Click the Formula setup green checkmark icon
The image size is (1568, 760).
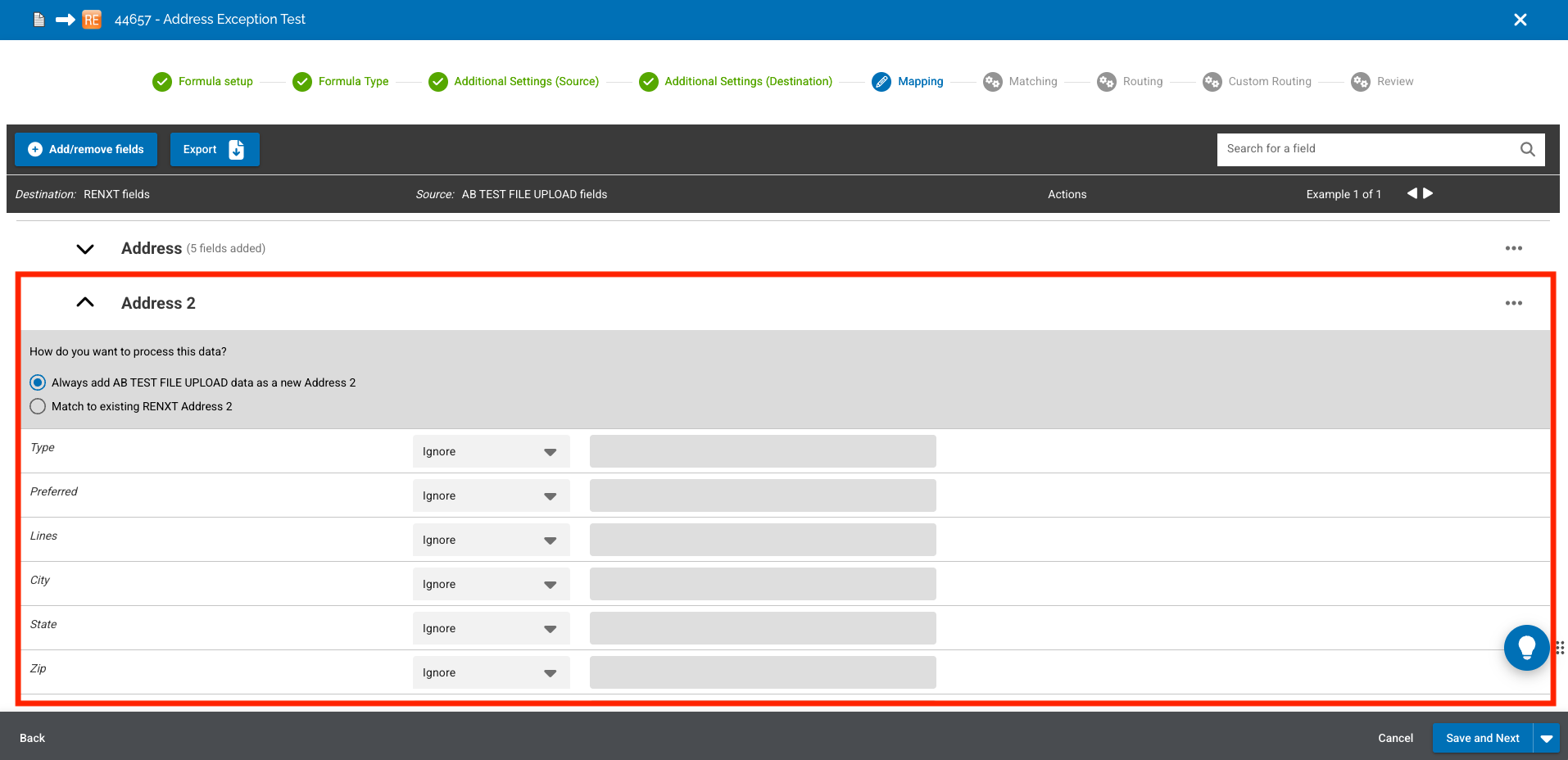point(162,82)
